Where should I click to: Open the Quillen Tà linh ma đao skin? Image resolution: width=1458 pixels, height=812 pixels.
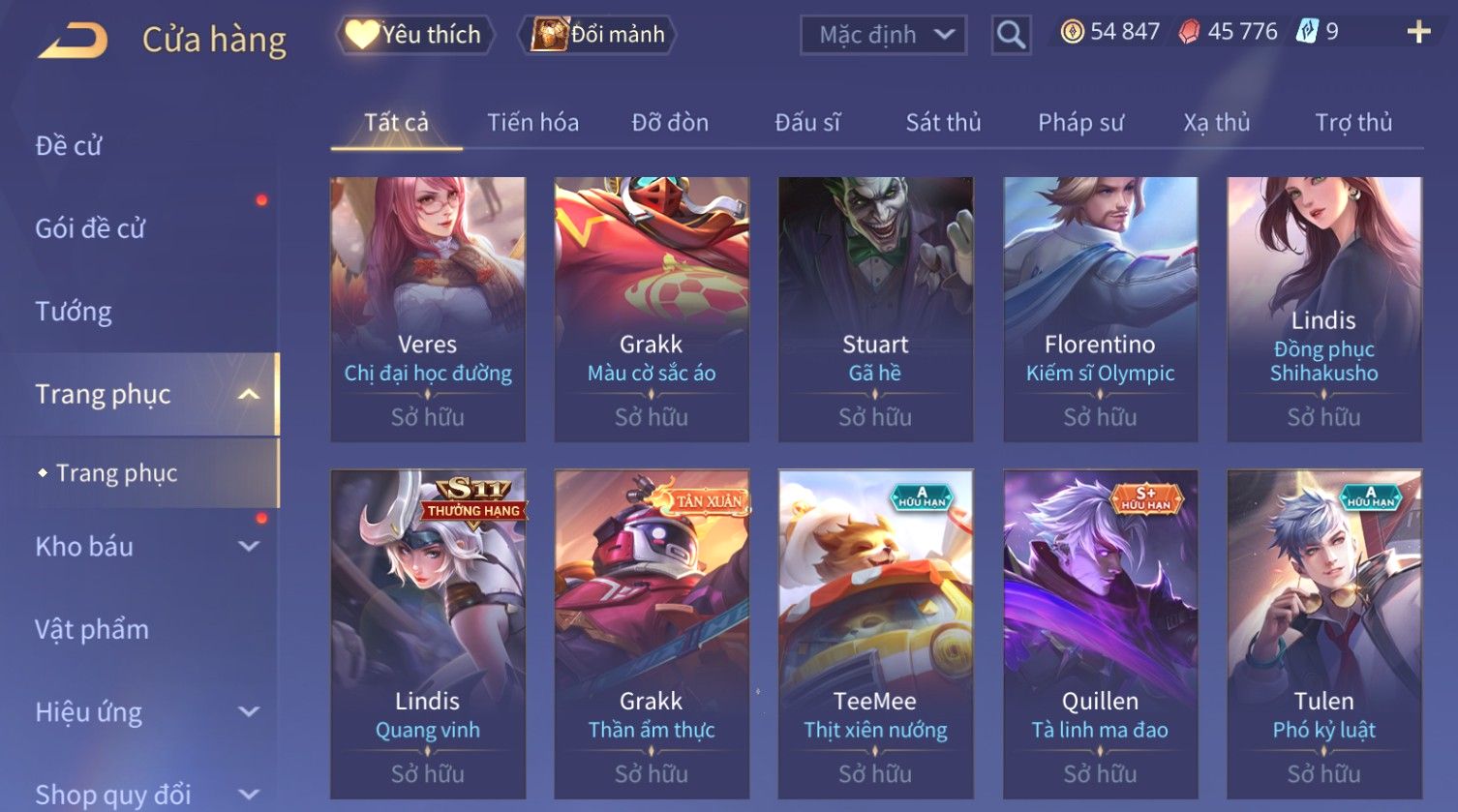point(1100,634)
